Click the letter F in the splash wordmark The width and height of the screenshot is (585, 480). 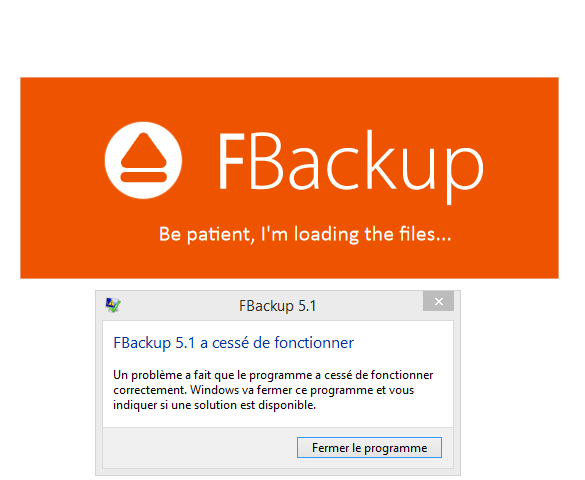click(231, 161)
